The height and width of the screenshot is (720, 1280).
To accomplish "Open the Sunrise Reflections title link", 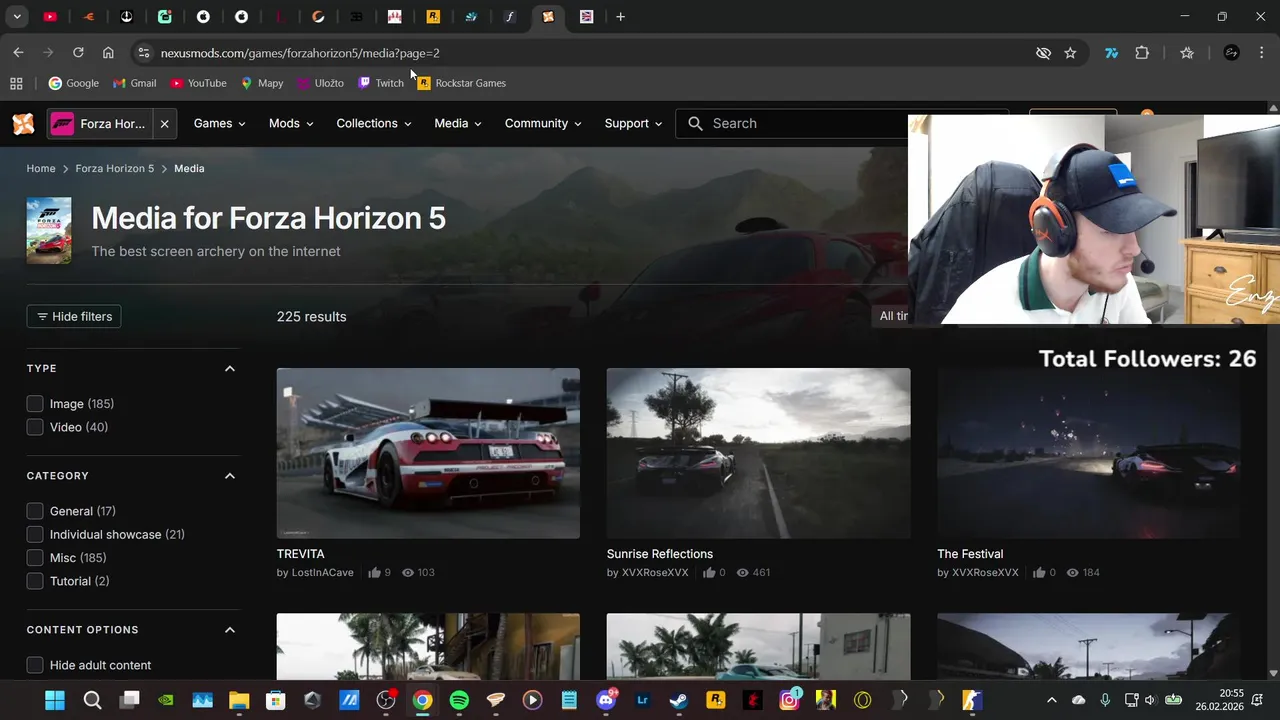I will [660, 554].
